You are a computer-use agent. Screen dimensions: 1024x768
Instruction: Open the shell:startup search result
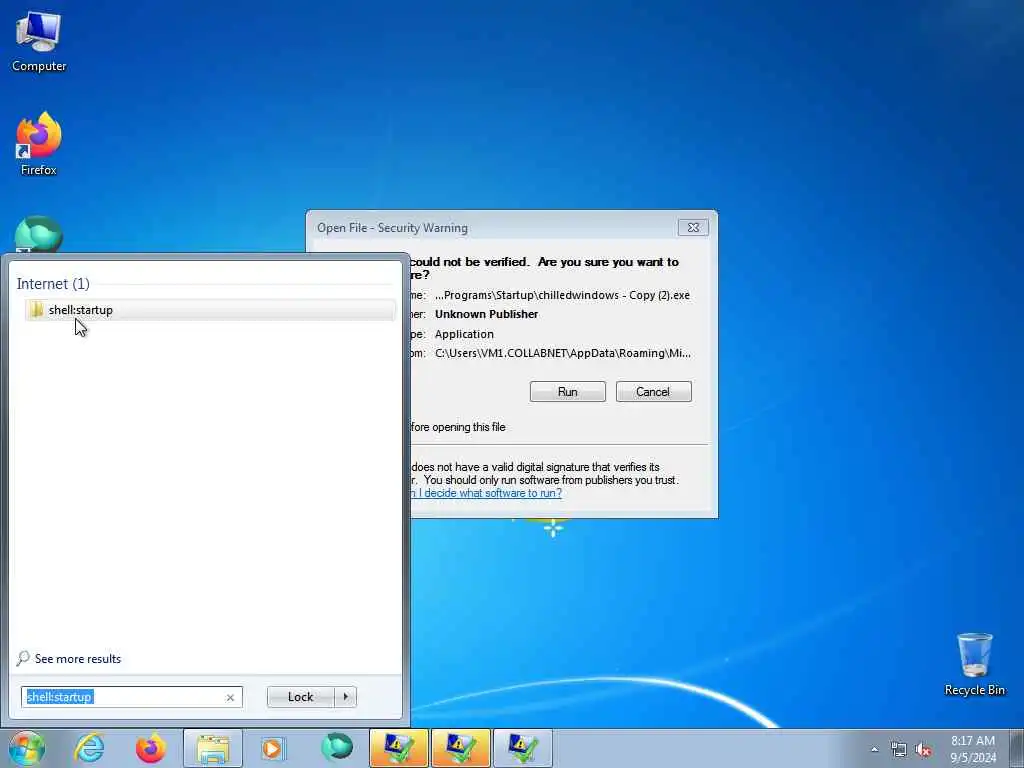point(210,310)
